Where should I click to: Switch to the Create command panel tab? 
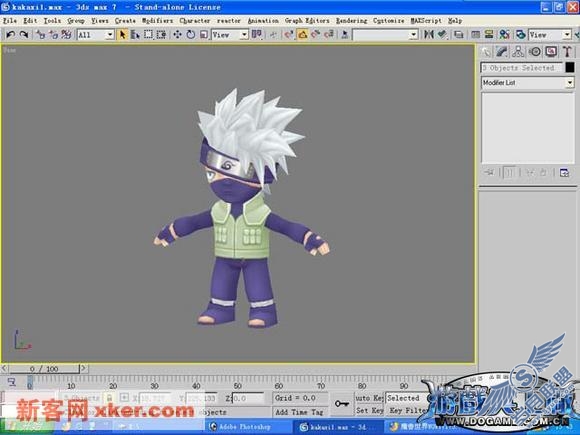pos(486,52)
